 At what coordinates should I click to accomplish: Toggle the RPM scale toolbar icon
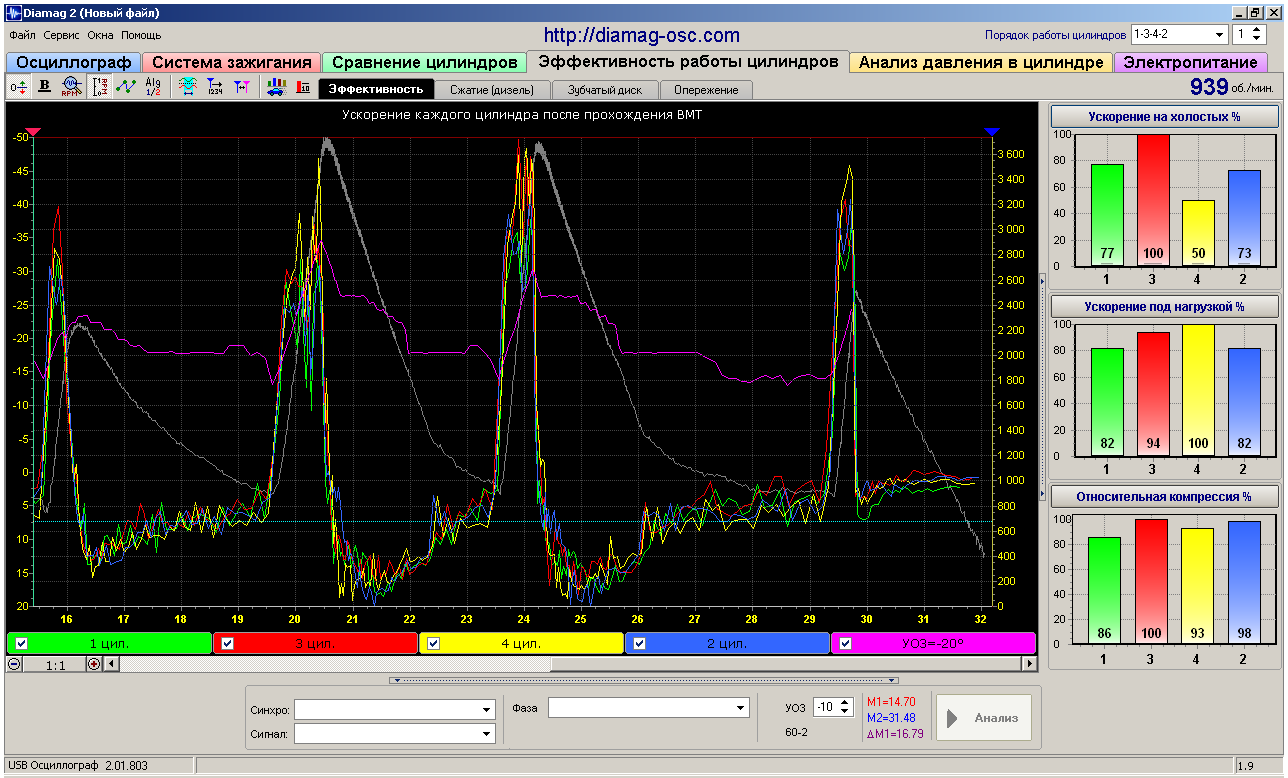pos(99,87)
